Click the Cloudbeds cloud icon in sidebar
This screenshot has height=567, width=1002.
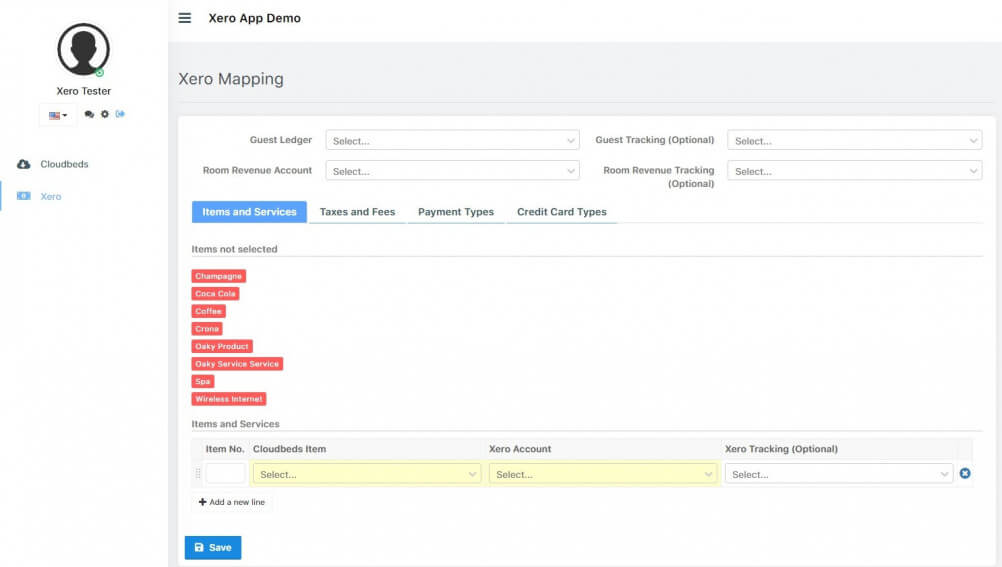[x=24, y=164]
